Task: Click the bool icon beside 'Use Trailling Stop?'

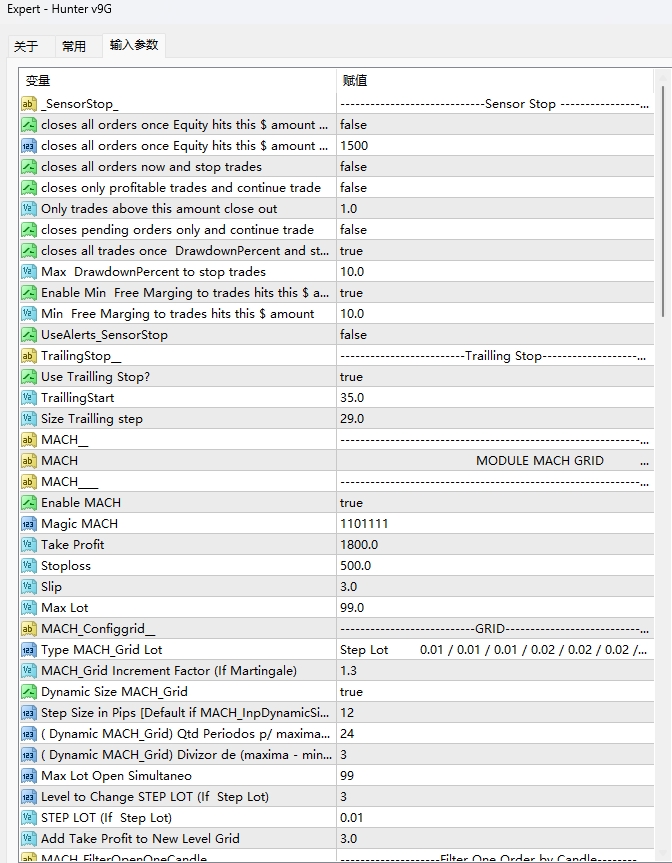Action: [29, 376]
